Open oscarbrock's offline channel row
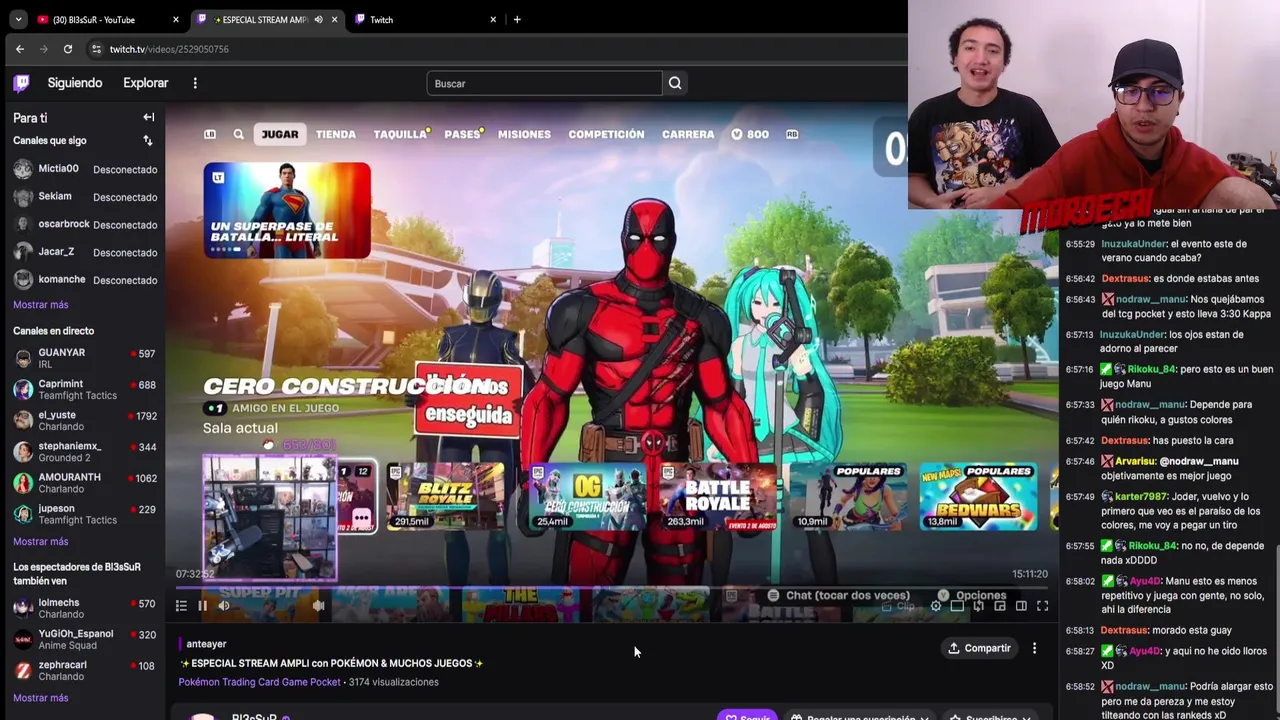1280x720 pixels. [84, 224]
